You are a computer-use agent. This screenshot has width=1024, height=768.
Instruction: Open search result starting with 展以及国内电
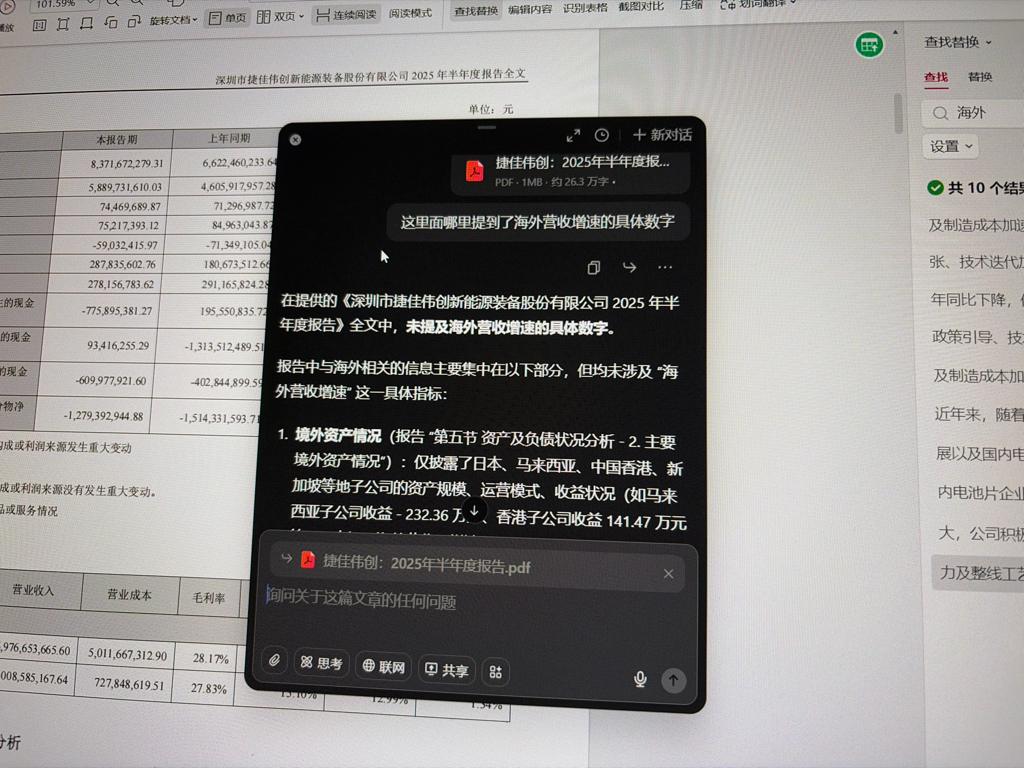980,454
